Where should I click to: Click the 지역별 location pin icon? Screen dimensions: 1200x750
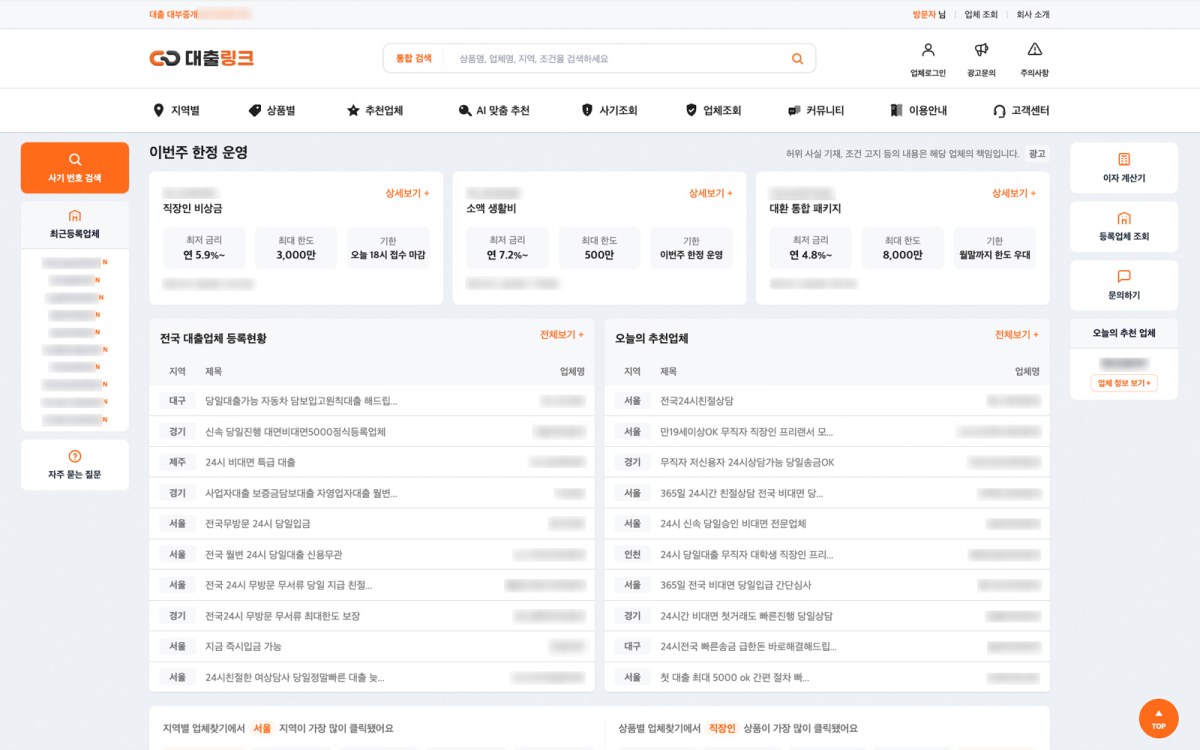[x=158, y=110]
